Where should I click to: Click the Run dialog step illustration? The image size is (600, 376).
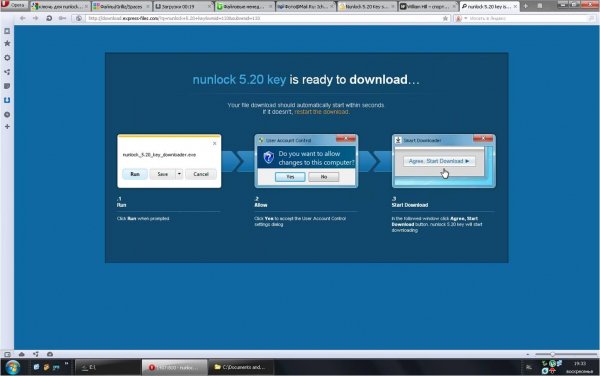pos(169,161)
